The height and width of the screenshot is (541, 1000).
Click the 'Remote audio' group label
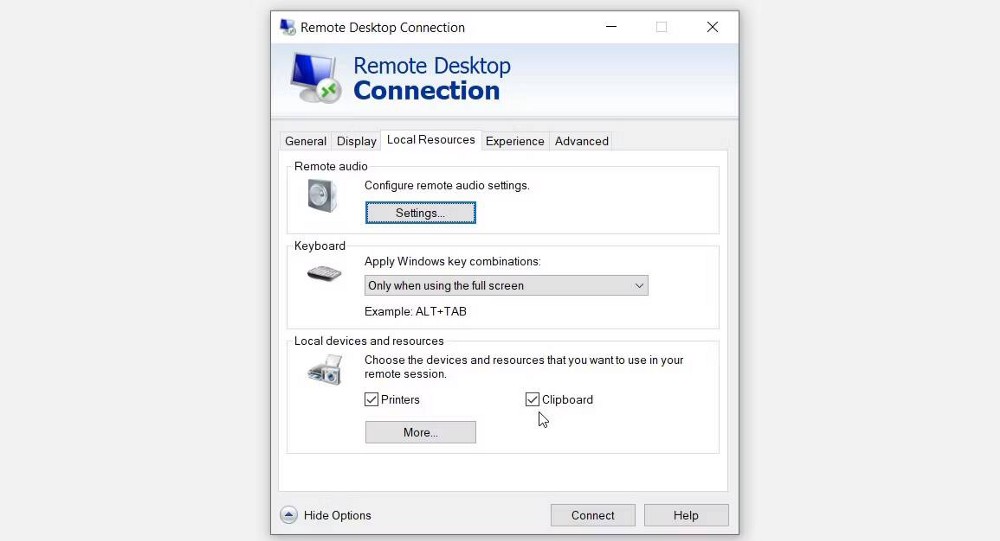330,166
